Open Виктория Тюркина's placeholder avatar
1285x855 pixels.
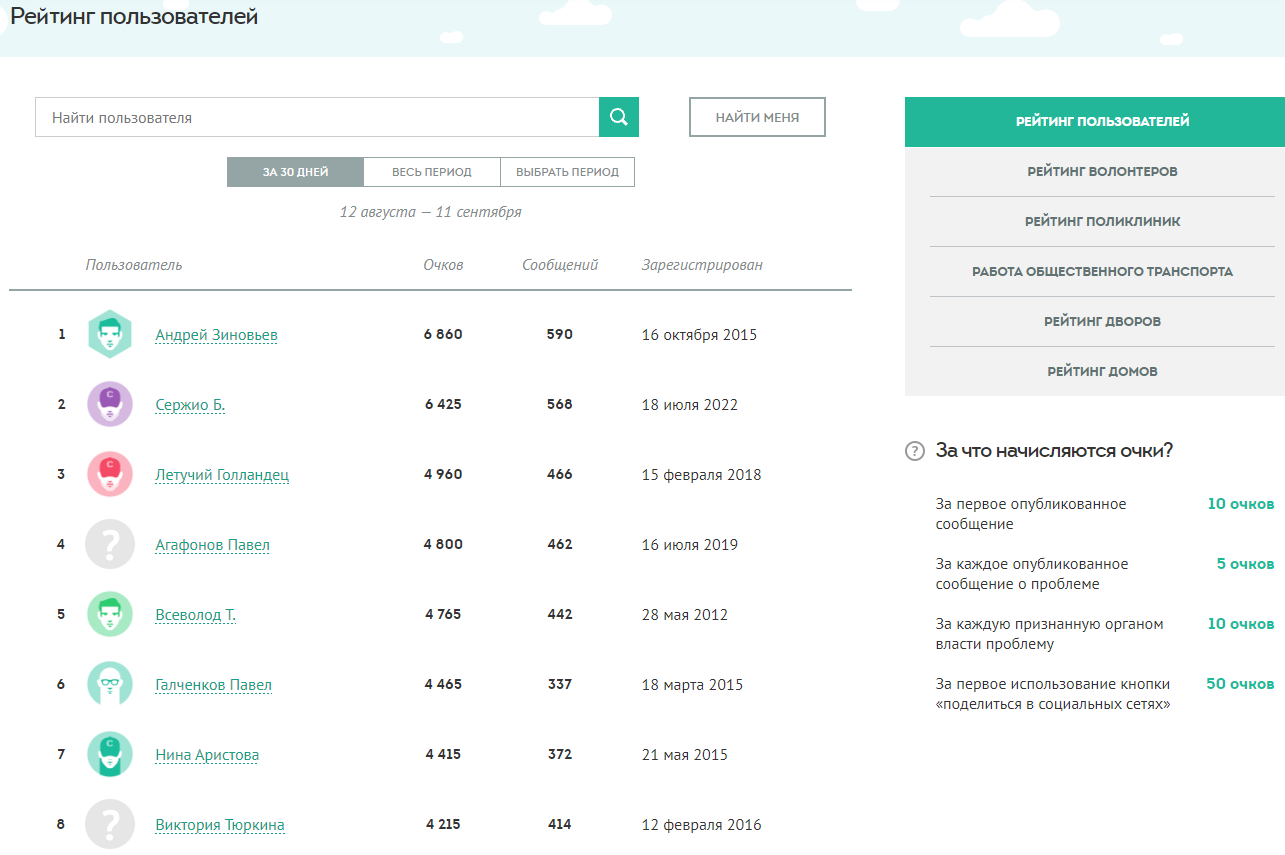click(110, 824)
